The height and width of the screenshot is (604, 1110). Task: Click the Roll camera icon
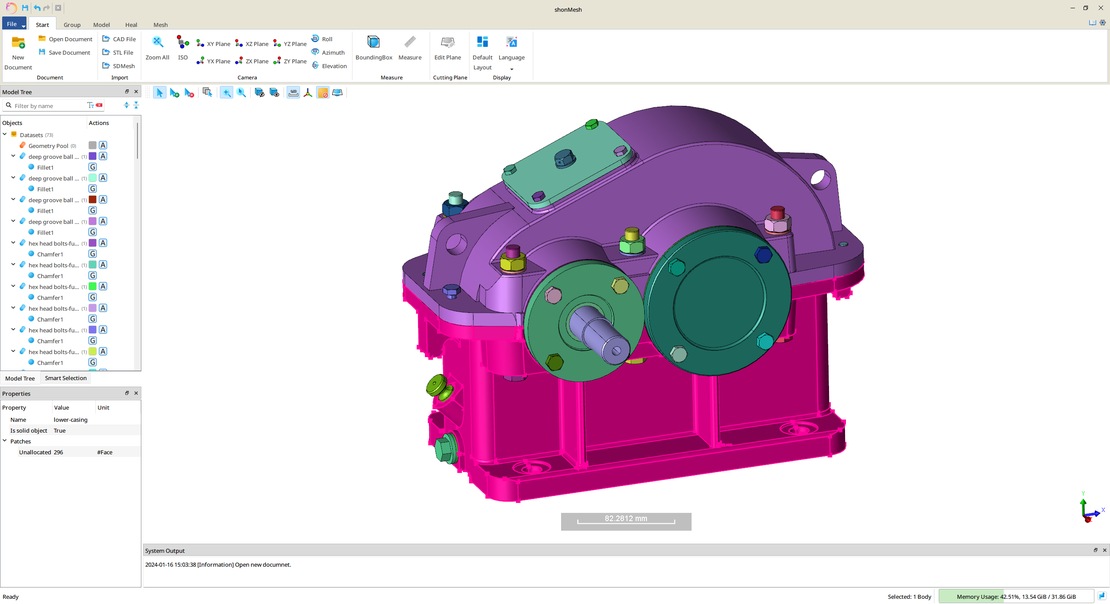[x=316, y=39]
